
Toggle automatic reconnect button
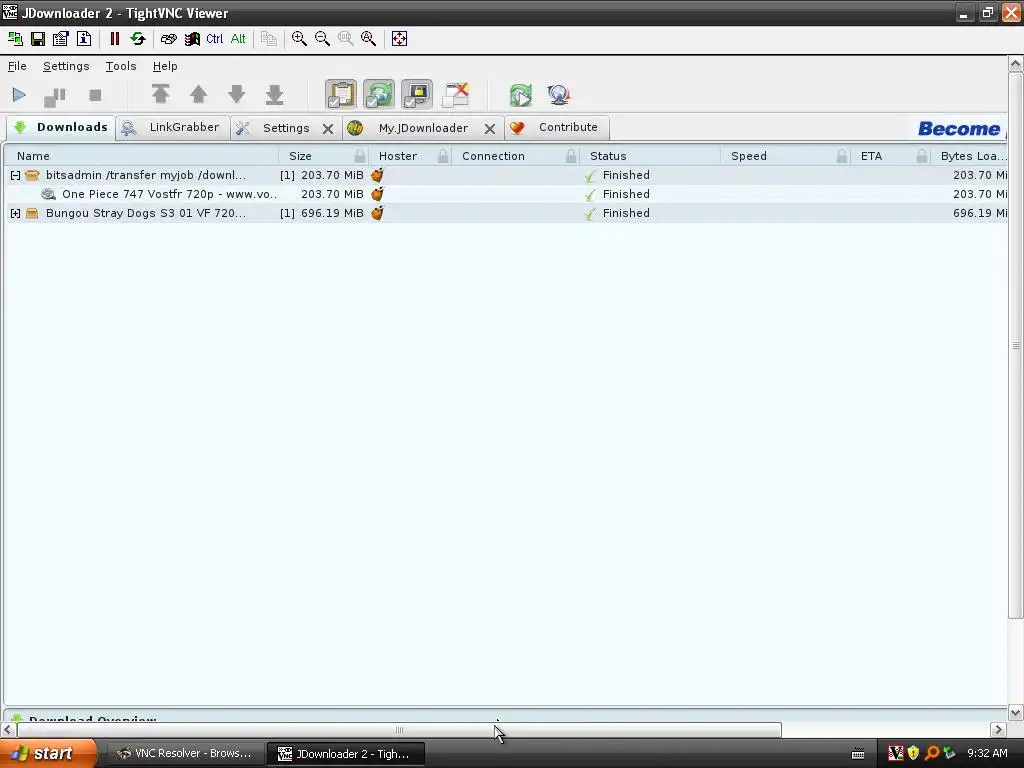coord(379,95)
